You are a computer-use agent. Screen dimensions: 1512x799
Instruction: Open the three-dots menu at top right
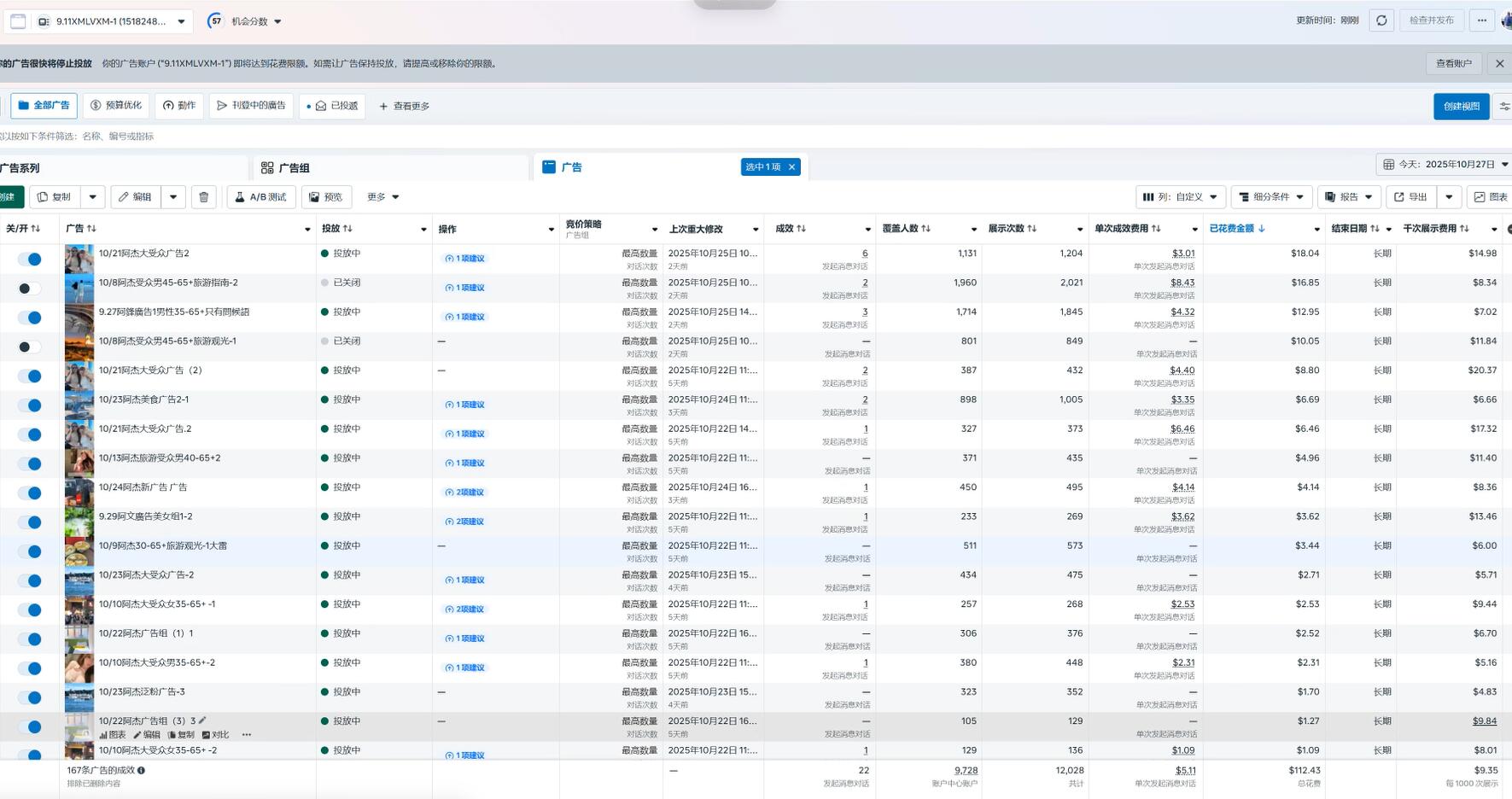pyautogui.click(x=1482, y=20)
